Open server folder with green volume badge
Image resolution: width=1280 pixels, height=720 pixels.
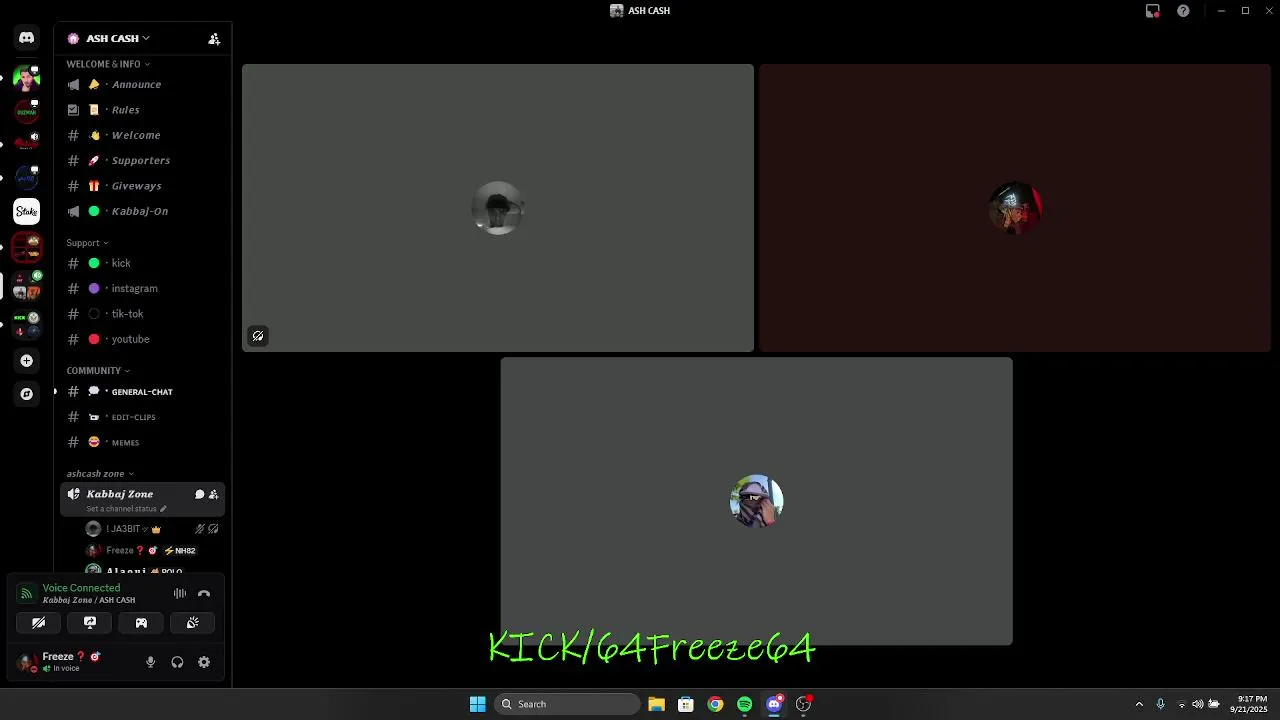pyautogui.click(x=27, y=284)
